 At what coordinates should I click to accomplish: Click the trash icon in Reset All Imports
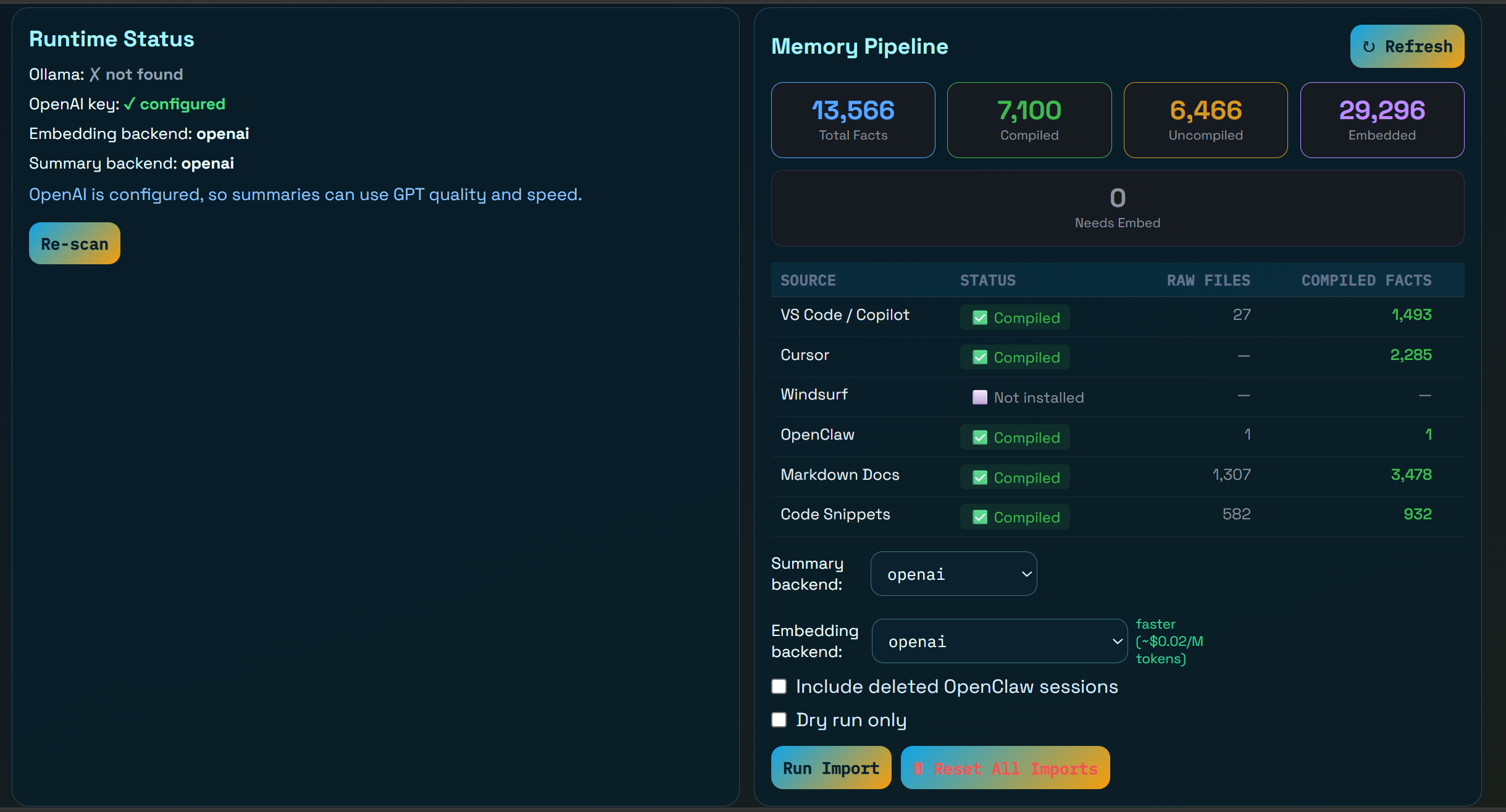(920, 768)
